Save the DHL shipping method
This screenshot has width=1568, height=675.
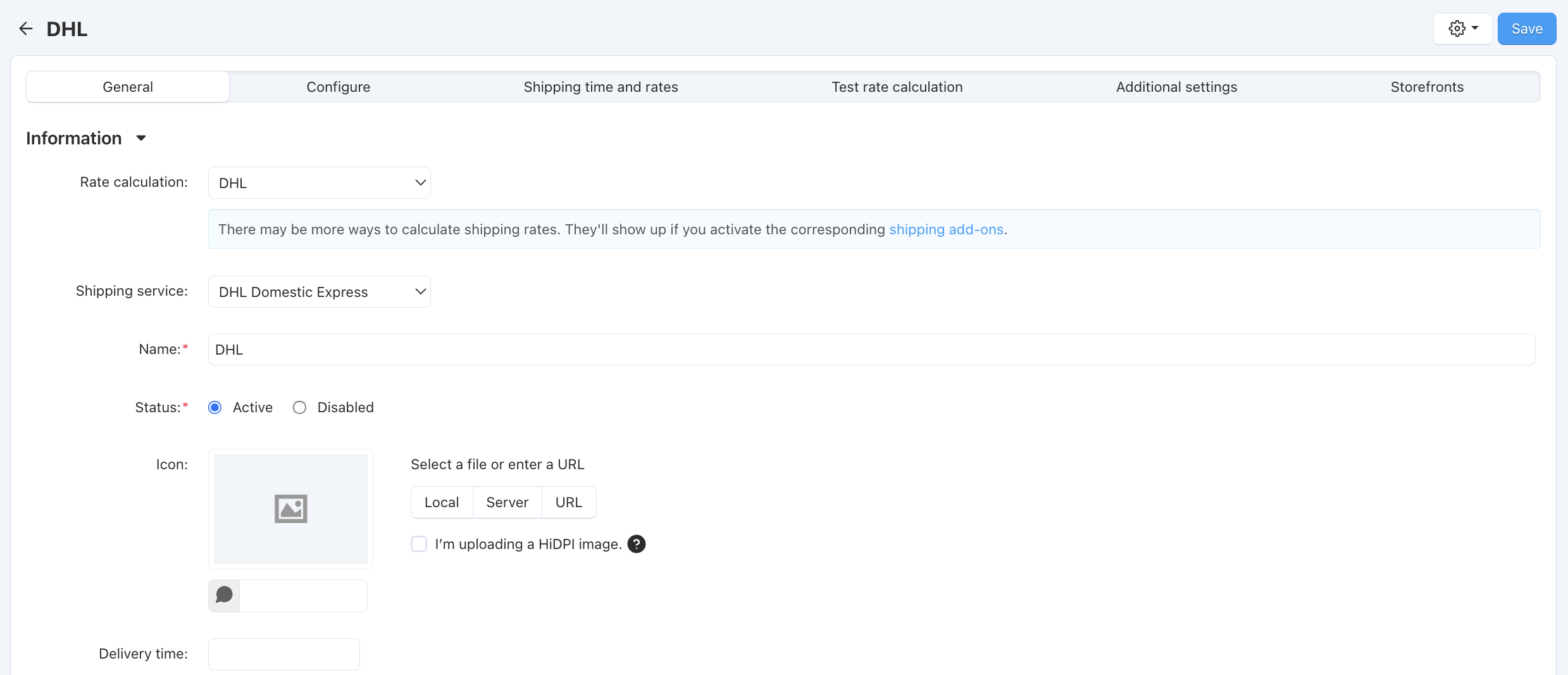click(x=1527, y=28)
